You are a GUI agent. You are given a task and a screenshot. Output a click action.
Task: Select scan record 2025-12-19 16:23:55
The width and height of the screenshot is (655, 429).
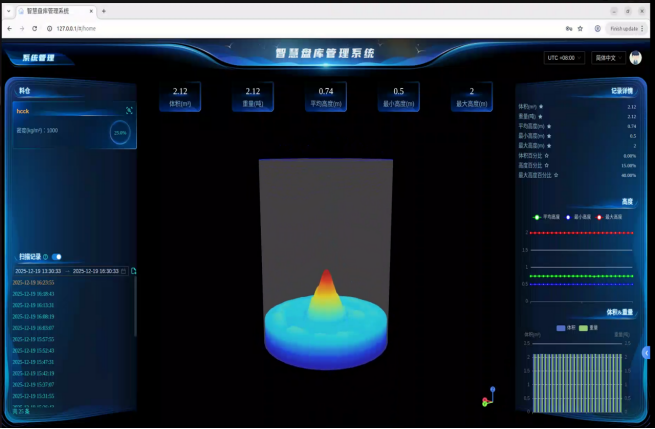point(33,283)
